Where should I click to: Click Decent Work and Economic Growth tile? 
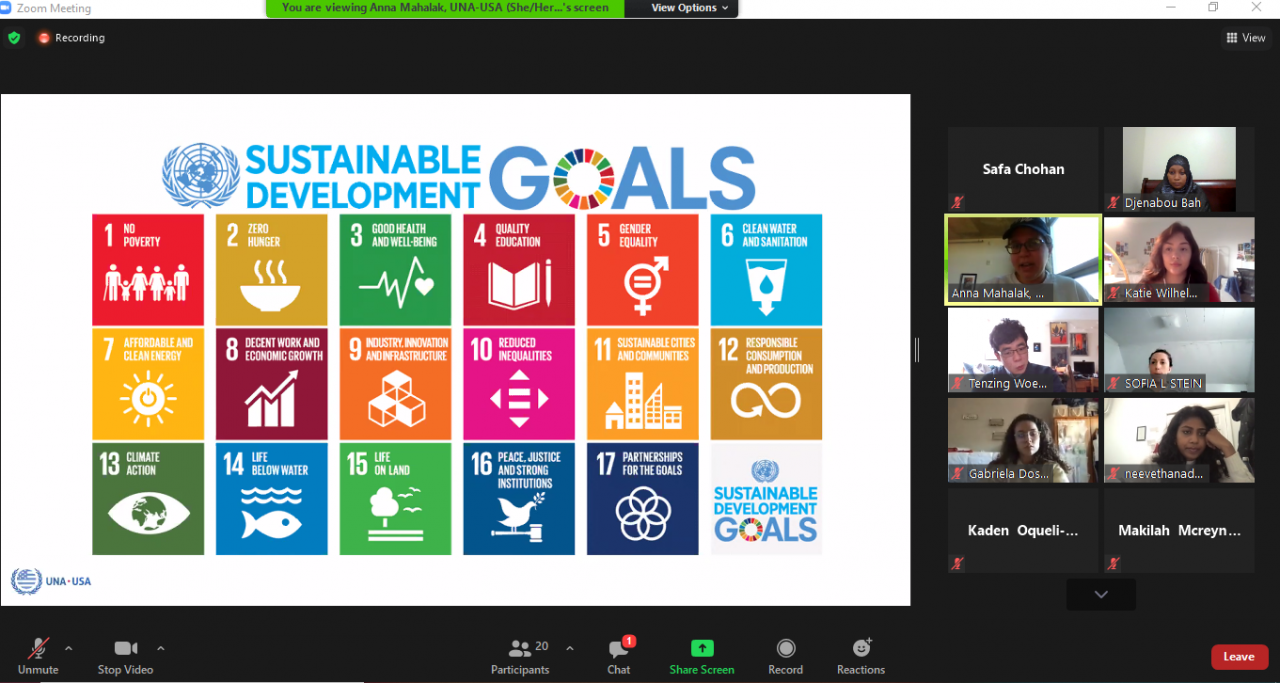pos(272,384)
